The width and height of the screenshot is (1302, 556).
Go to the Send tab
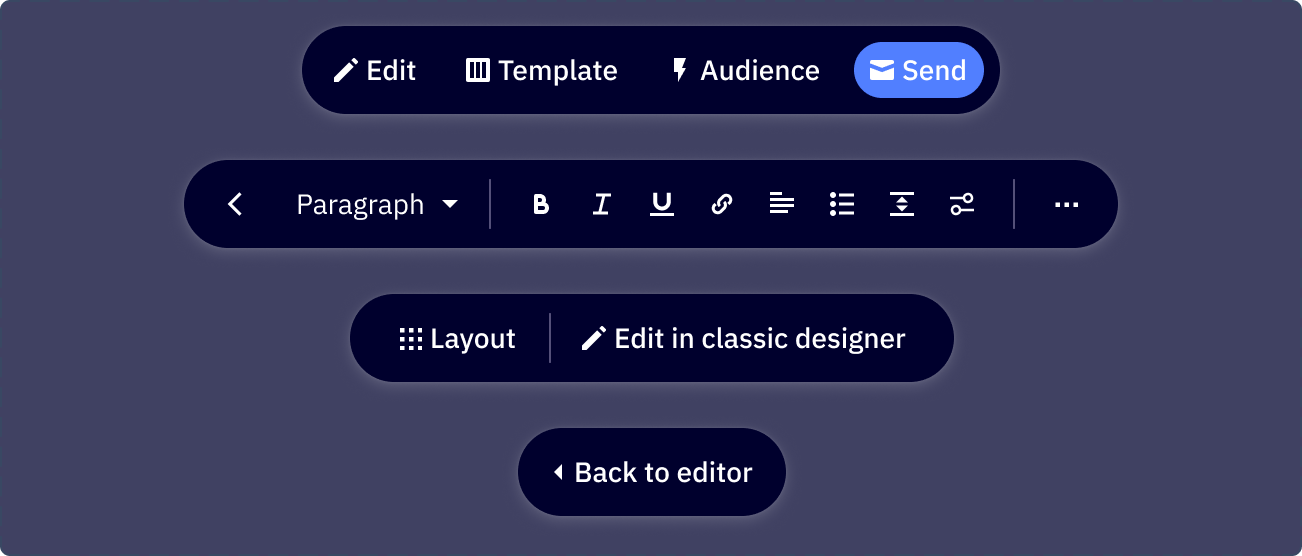tap(918, 70)
